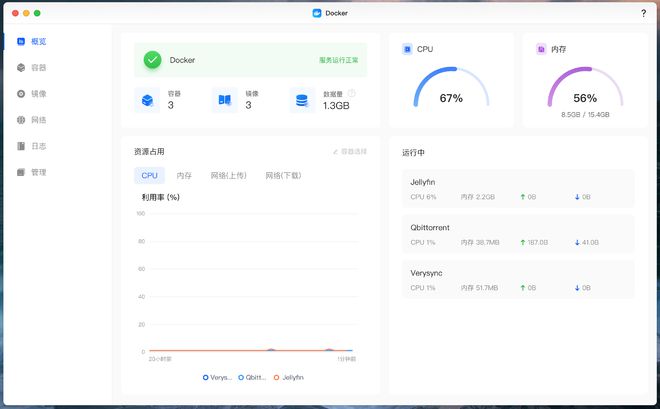
Task: Click the pencil icon next to 容器选择
Action: 335,151
